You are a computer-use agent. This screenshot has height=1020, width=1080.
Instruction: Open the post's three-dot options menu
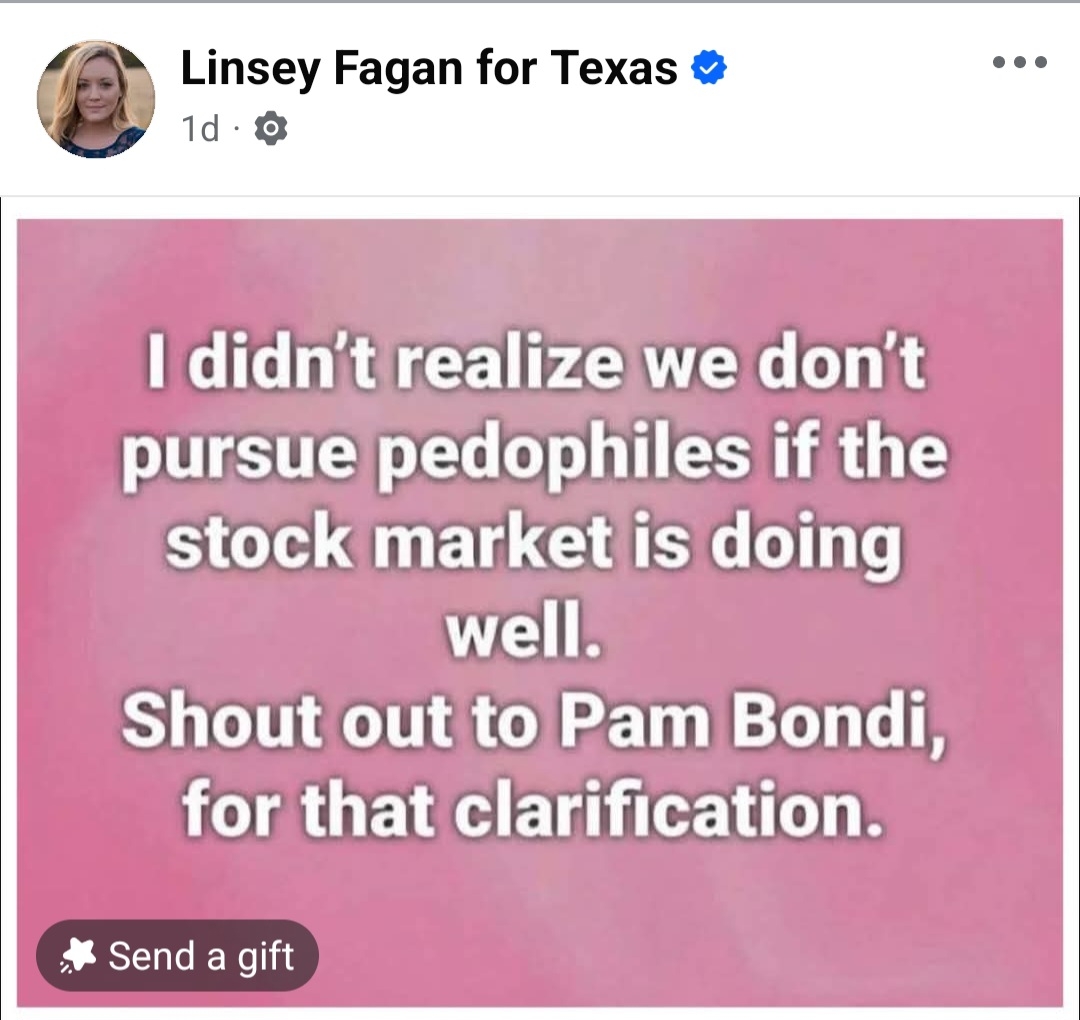click(1019, 63)
